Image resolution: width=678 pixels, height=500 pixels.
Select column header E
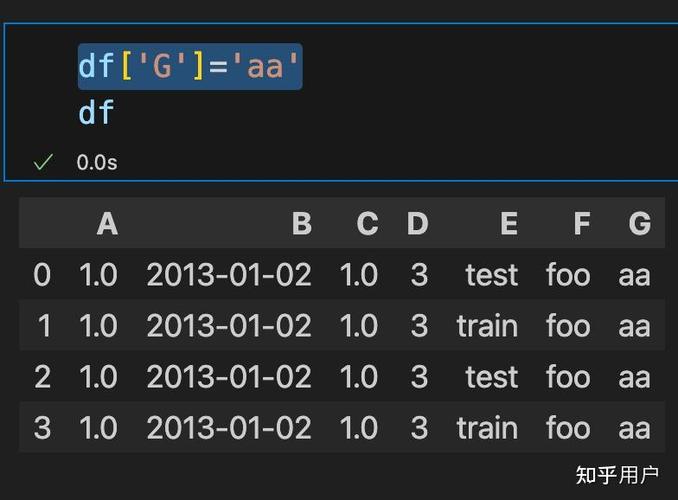point(508,224)
